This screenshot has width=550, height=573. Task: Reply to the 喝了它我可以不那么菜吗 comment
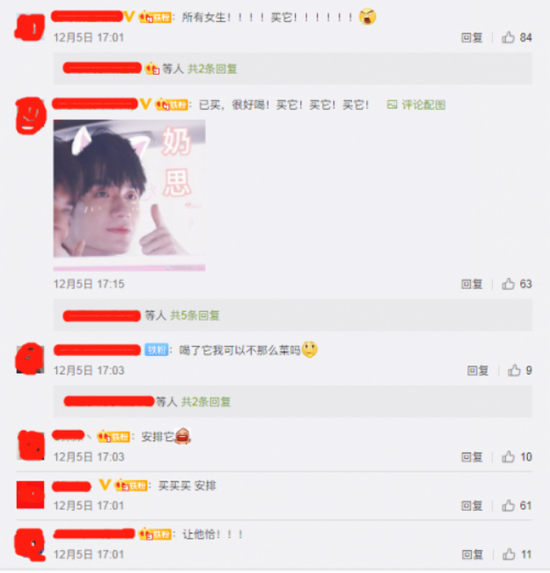point(478,371)
